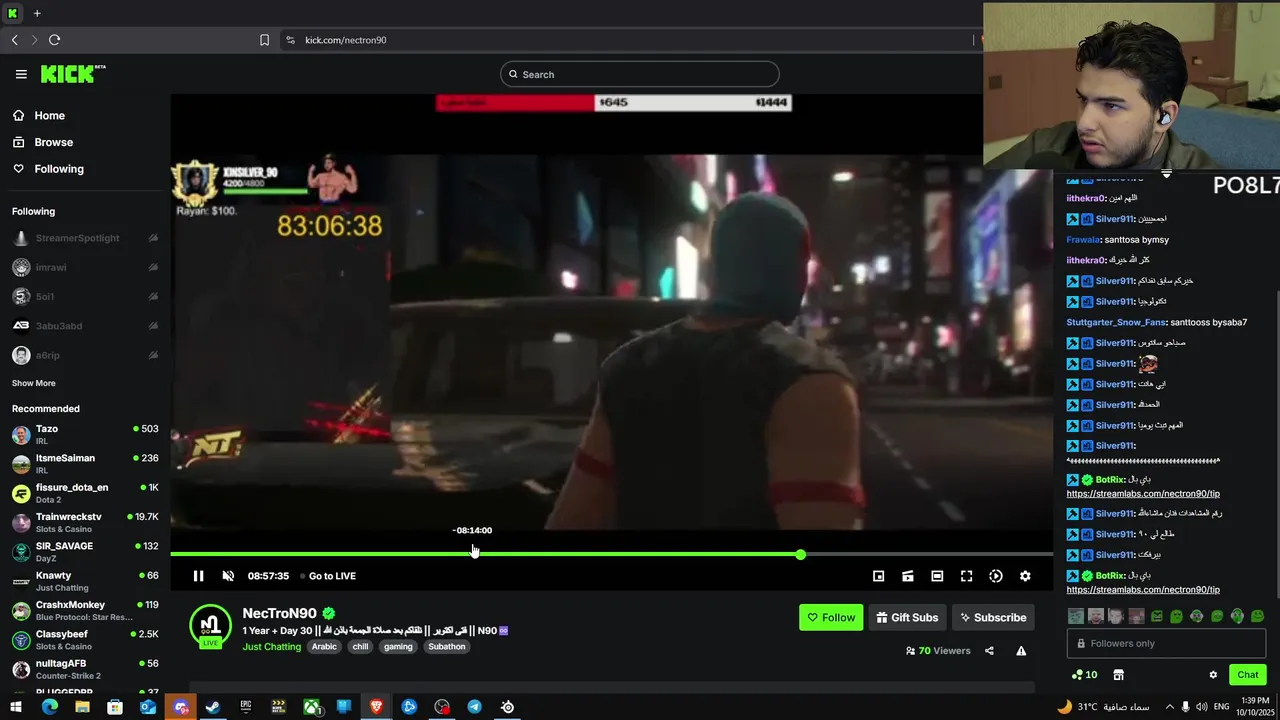This screenshot has width=1280, height=720.
Task: Open Steam from the taskbar
Action: (x=213, y=707)
